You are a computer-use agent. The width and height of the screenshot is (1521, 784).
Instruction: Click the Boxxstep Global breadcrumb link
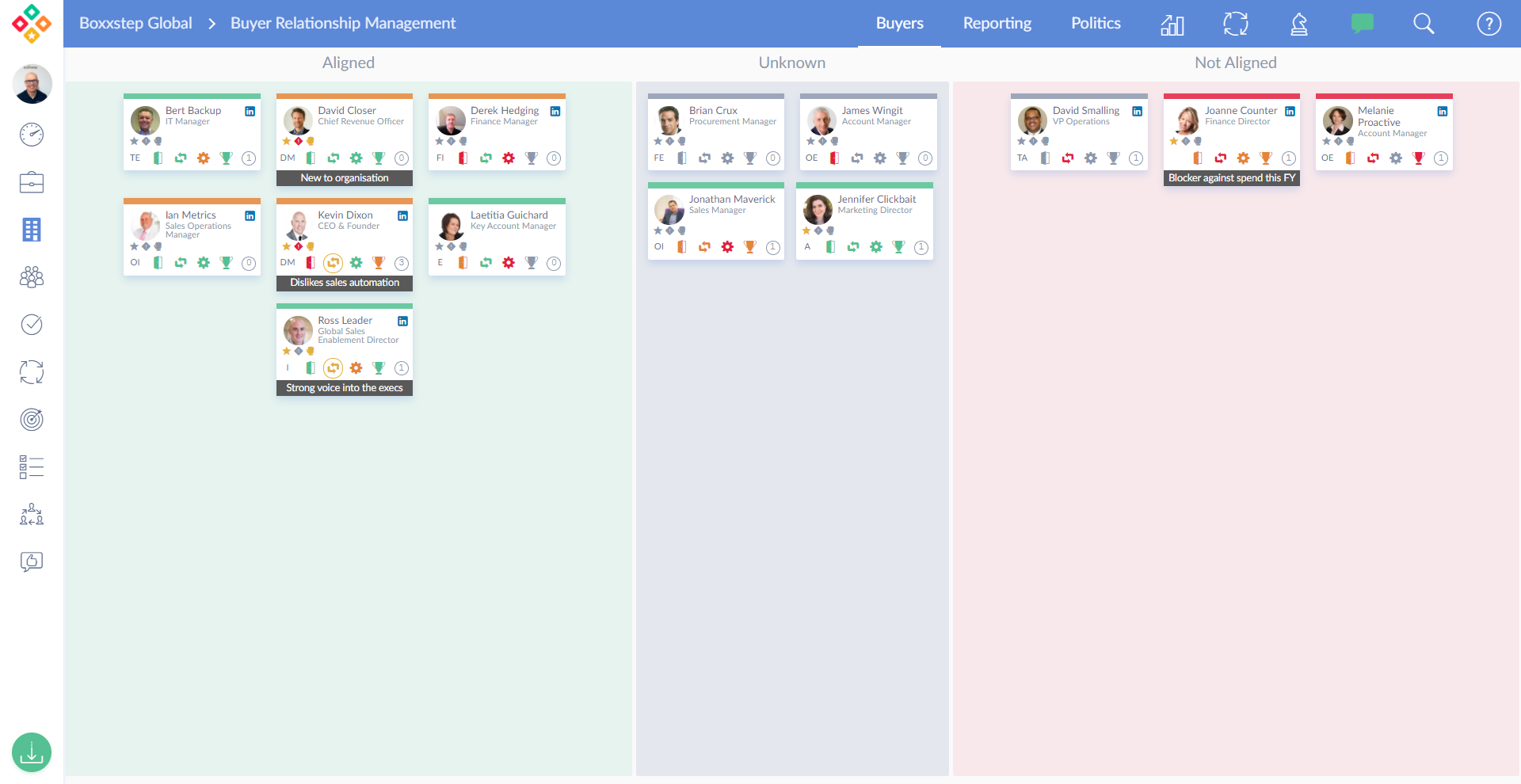[x=135, y=24]
